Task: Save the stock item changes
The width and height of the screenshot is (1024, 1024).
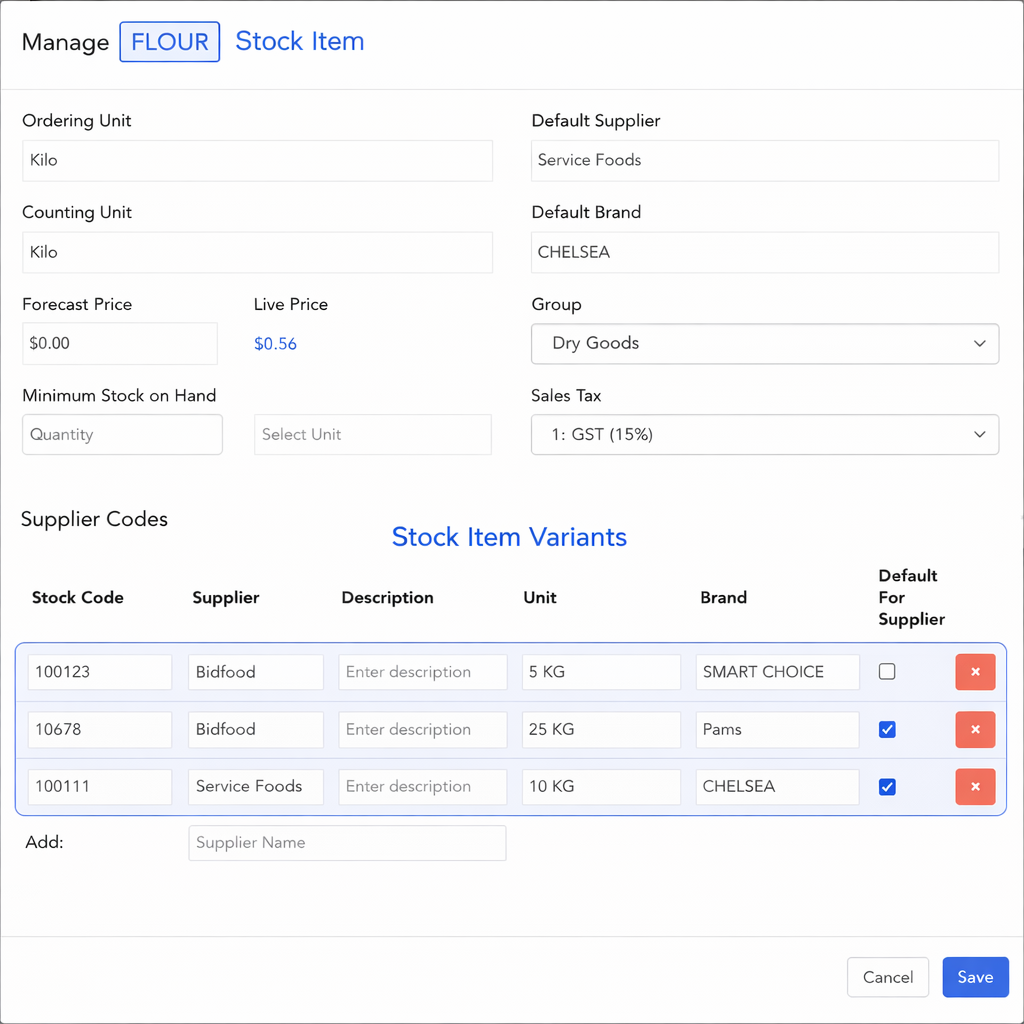Action: click(975, 977)
